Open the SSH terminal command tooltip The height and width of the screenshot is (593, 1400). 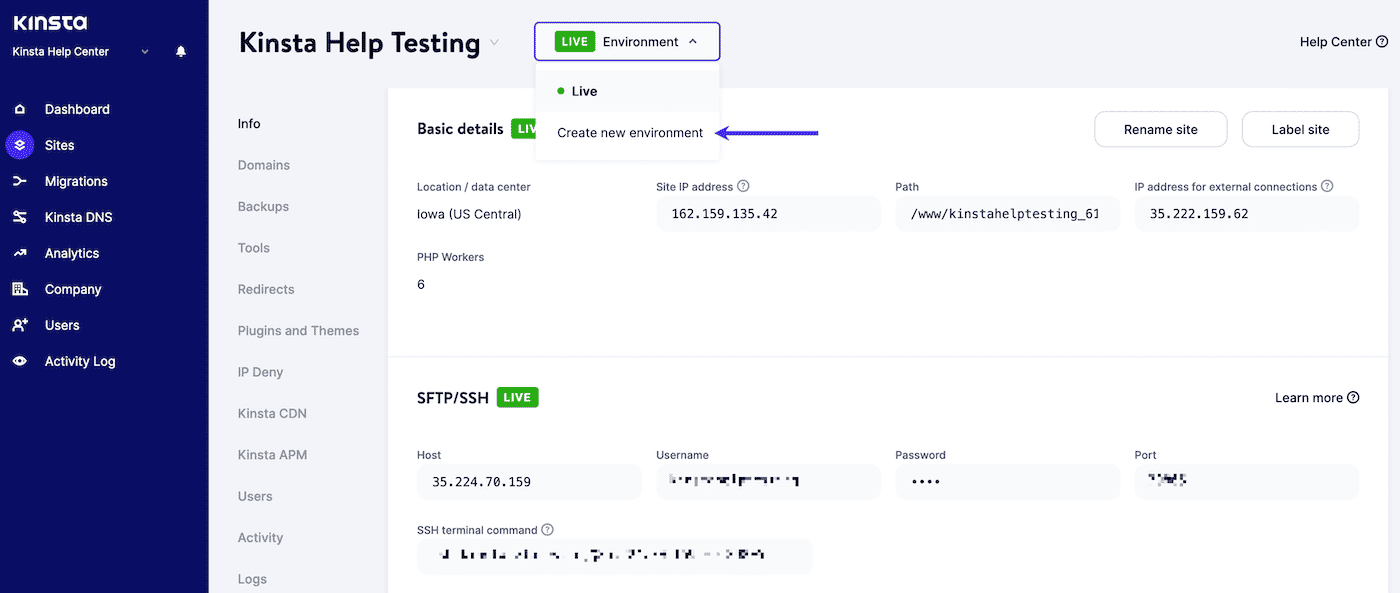(546, 530)
